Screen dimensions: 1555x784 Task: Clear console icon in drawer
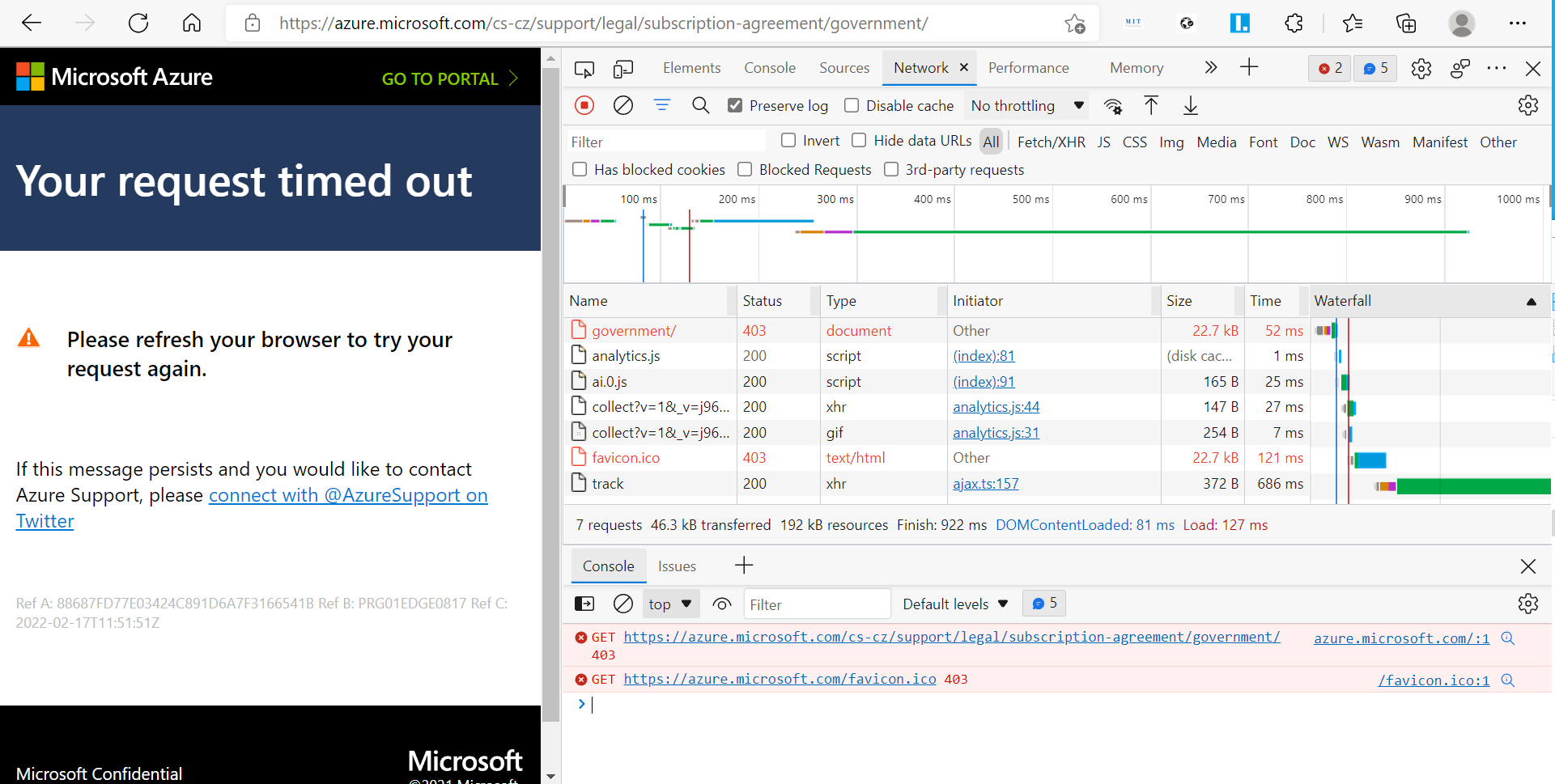coord(623,604)
